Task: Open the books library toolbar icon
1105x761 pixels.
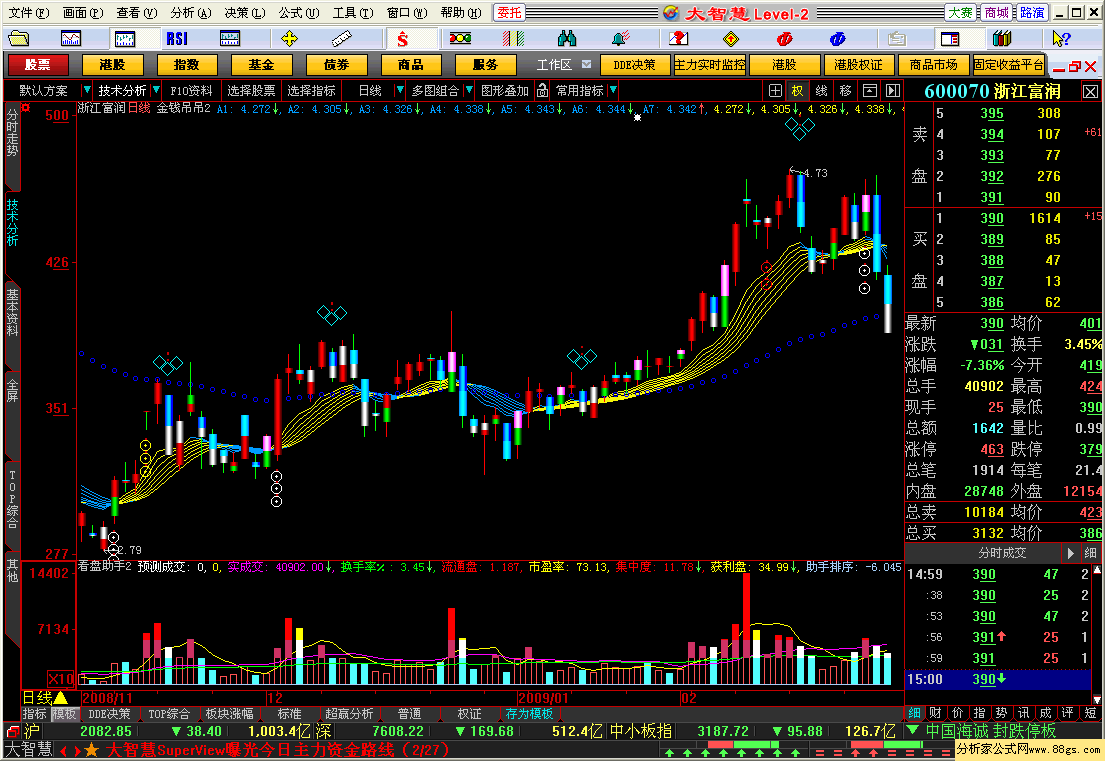Action: click(1002, 38)
